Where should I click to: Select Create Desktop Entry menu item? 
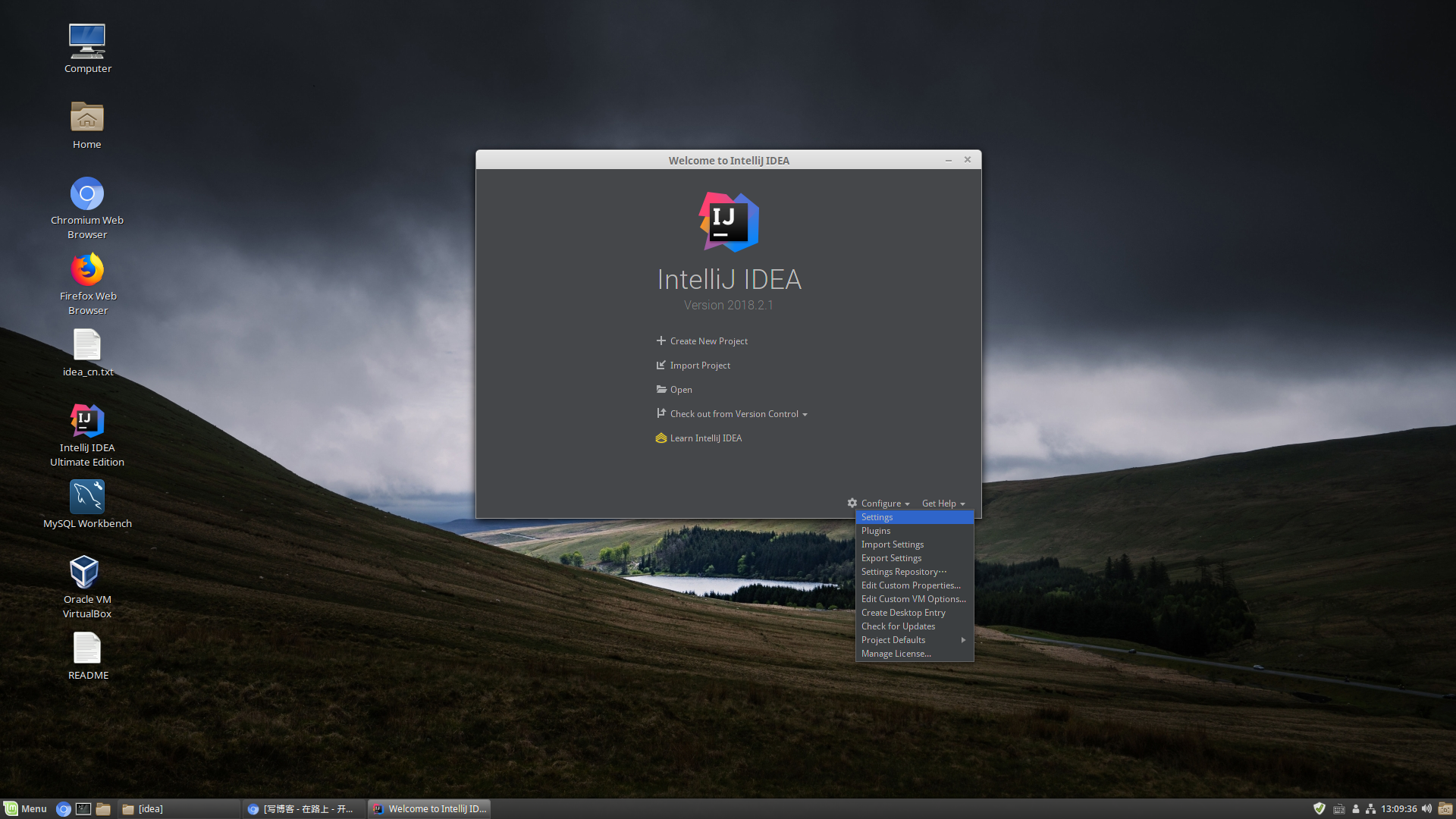point(915,613)
